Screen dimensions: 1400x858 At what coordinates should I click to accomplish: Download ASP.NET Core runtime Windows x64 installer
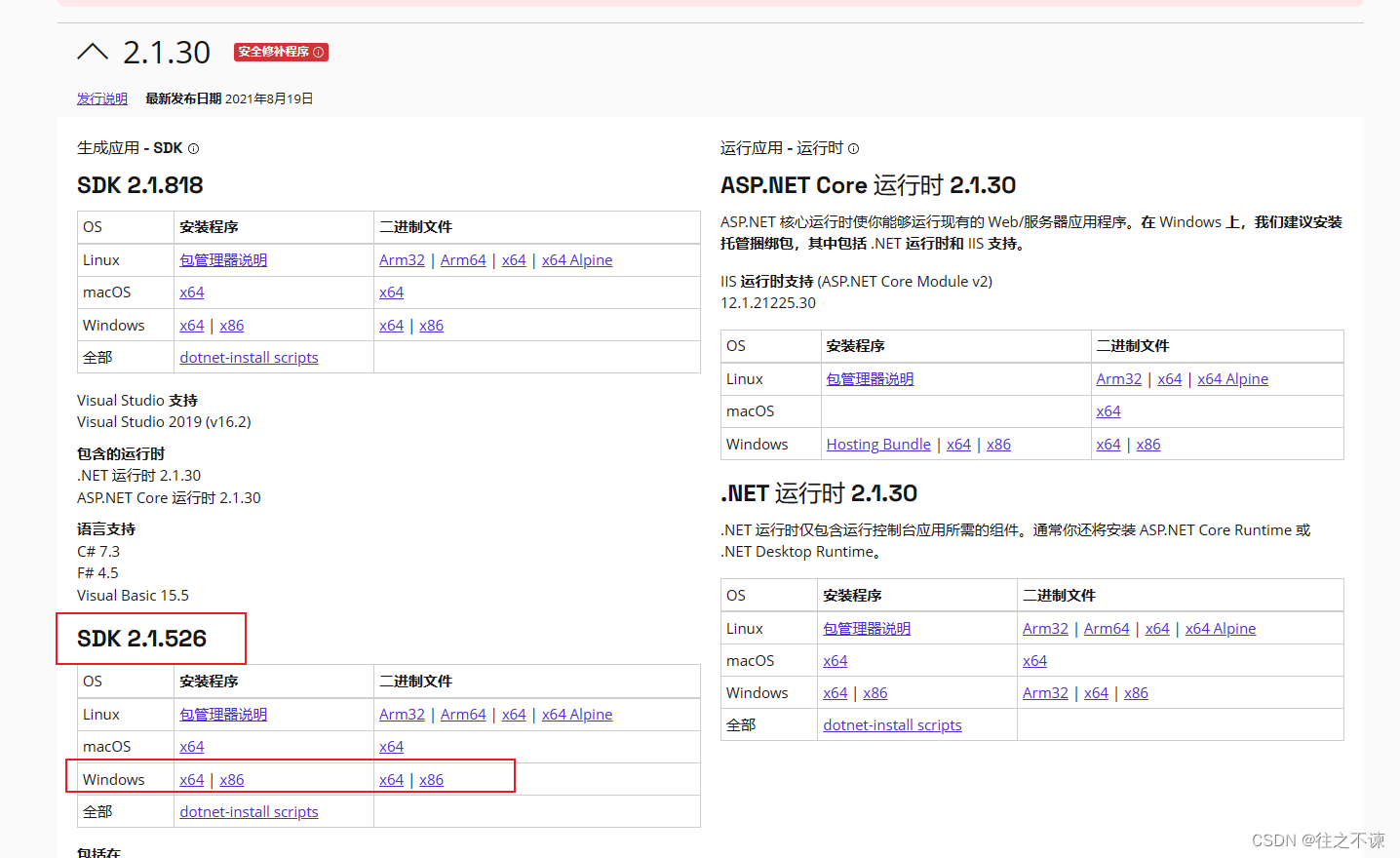(x=959, y=445)
